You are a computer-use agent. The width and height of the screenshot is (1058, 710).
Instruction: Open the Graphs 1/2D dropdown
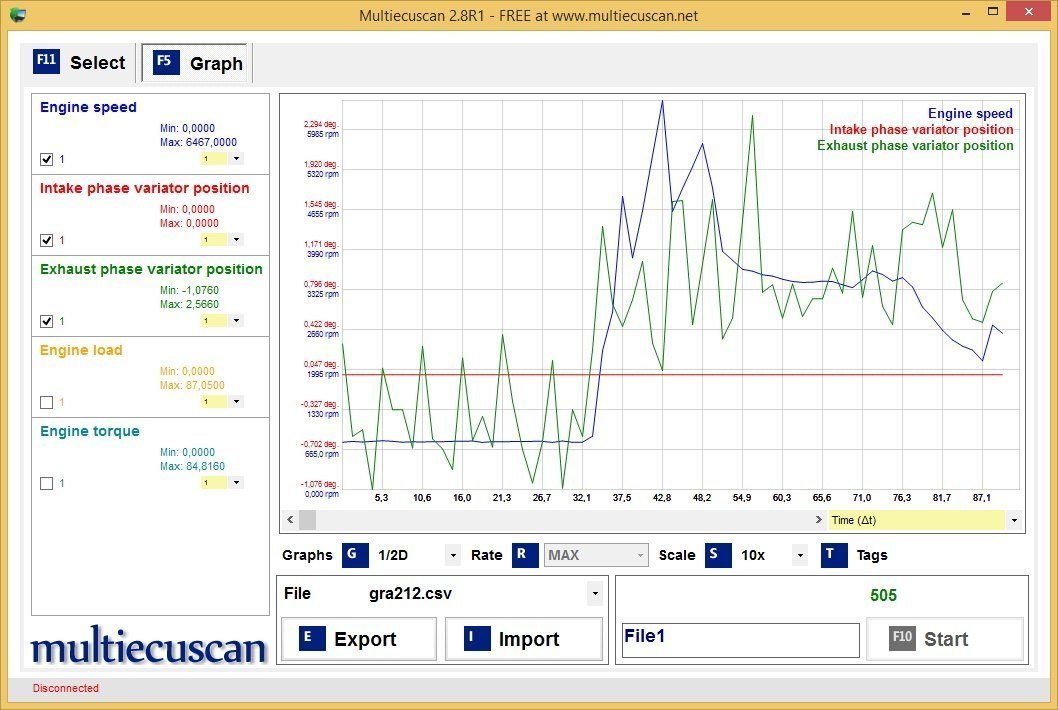[453, 555]
